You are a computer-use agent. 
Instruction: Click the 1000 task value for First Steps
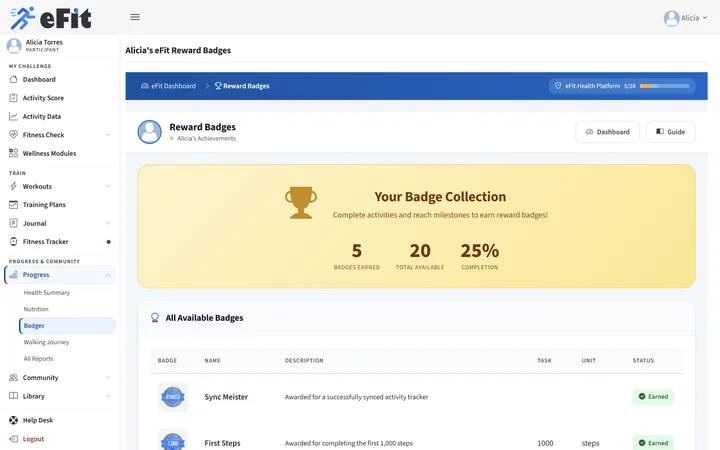pyautogui.click(x=545, y=443)
